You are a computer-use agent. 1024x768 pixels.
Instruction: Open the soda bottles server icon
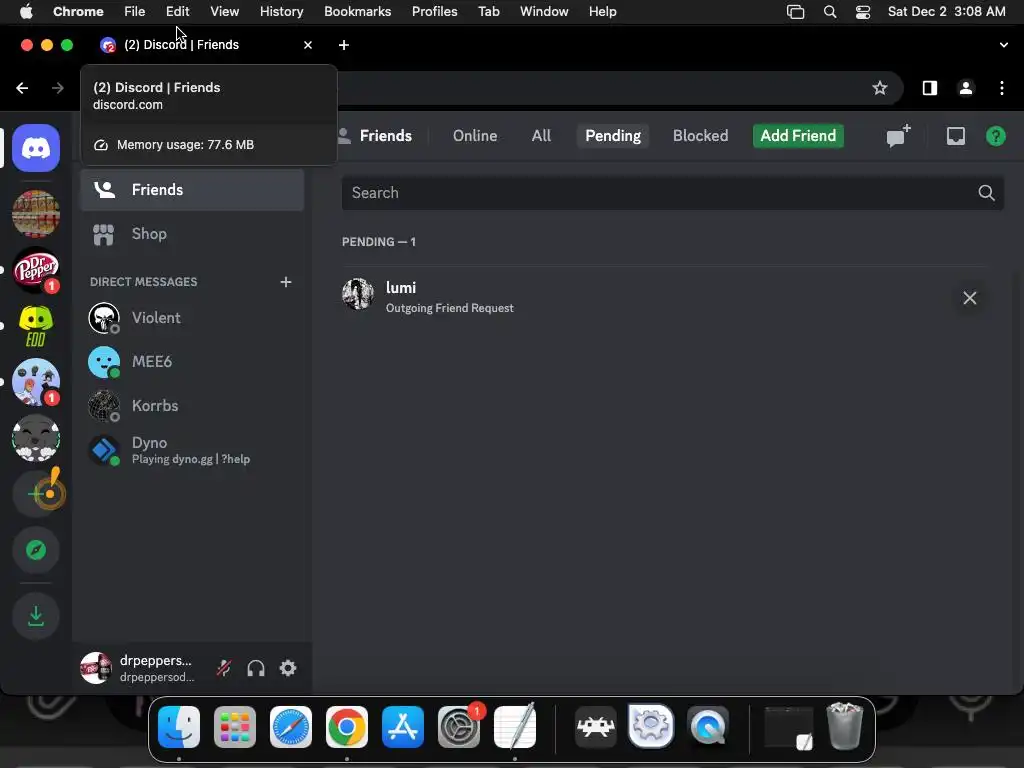(36, 214)
